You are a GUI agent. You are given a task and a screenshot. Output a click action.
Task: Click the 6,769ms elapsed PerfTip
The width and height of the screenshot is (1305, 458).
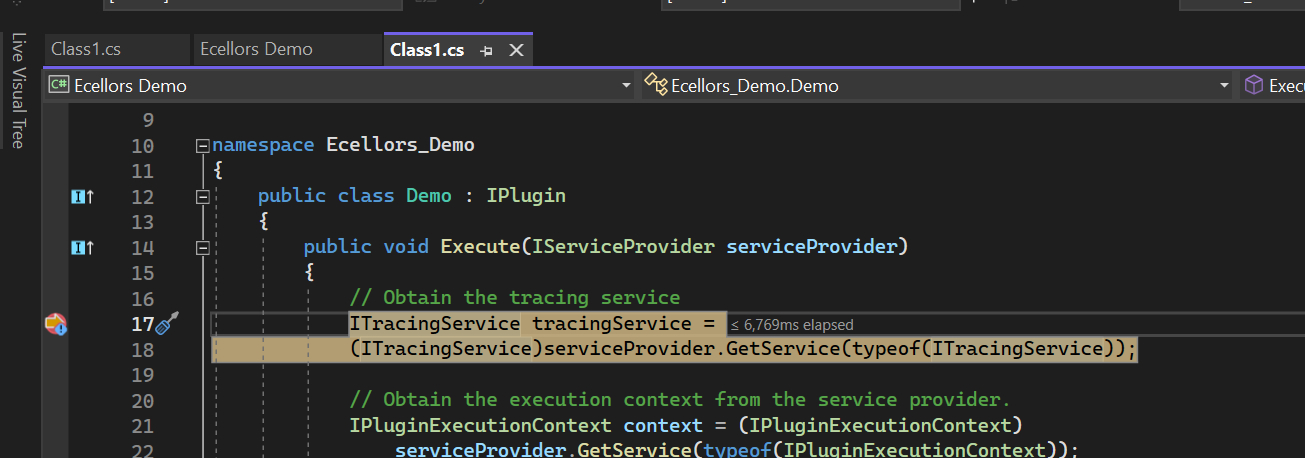[x=790, y=325]
